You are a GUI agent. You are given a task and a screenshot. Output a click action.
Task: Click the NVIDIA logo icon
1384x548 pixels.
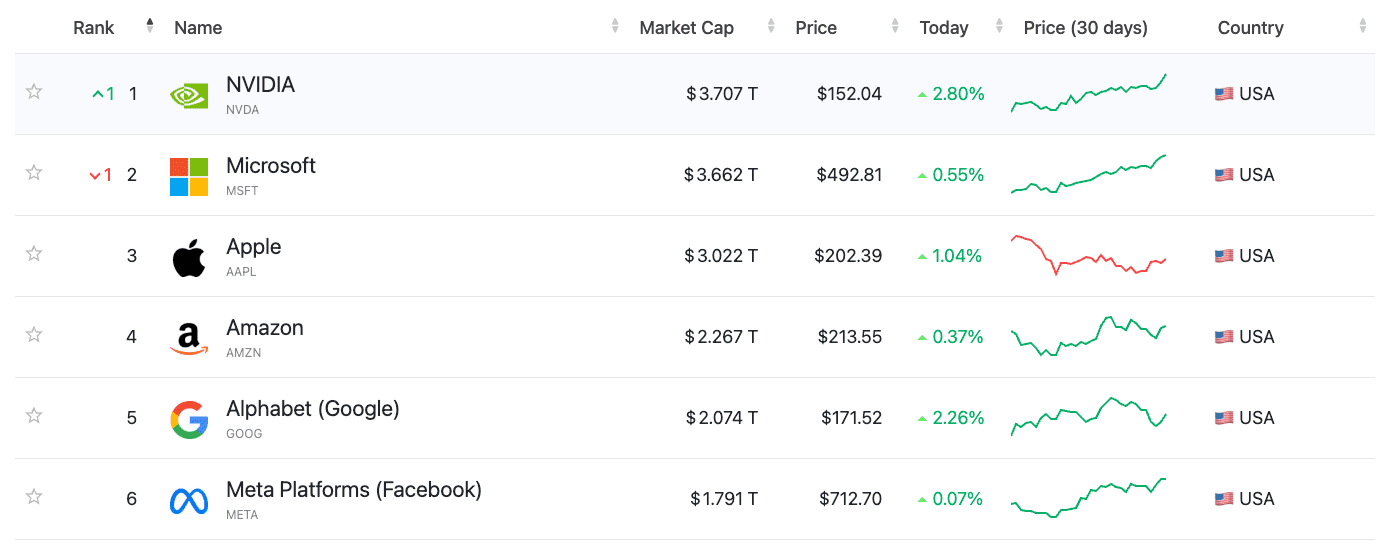point(189,95)
